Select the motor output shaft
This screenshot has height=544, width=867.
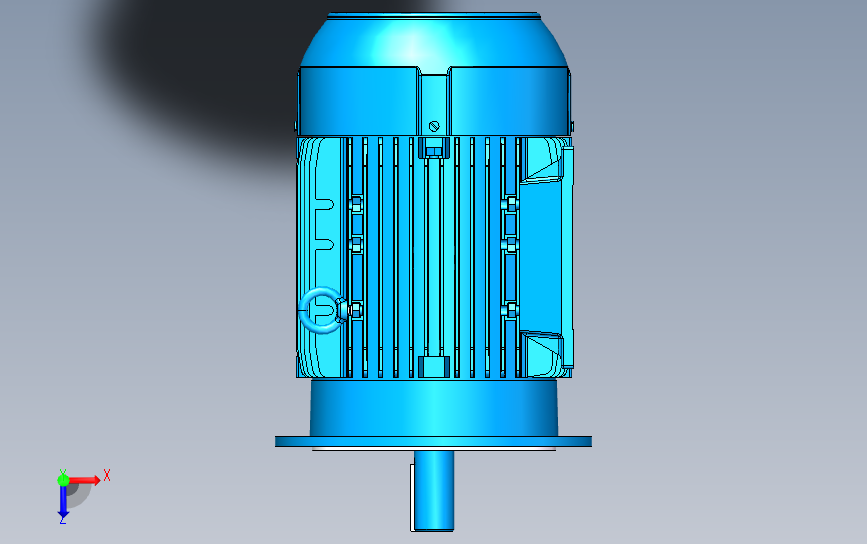coord(434,491)
